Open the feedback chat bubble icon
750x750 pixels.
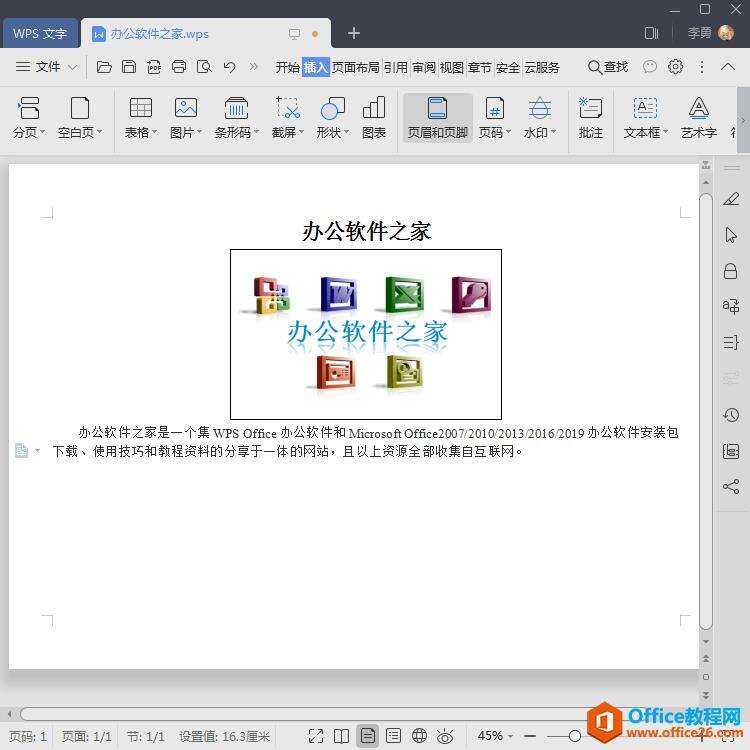tap(649, 66)
